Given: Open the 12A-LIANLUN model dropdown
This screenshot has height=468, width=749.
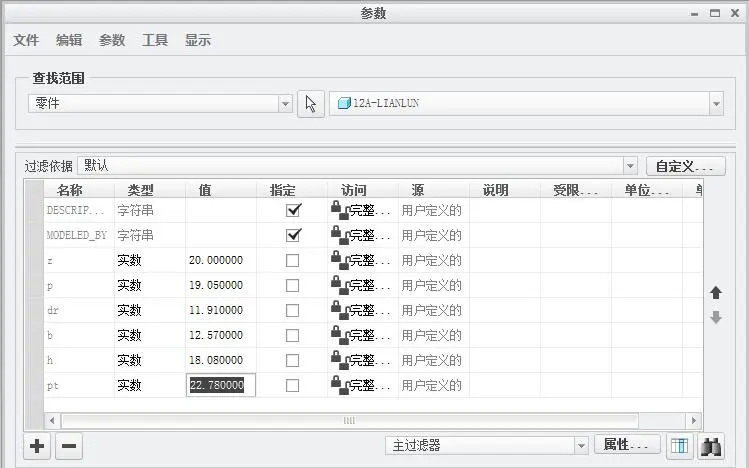Looking at the screenshot, I should pyautogui.click(x=716, y=104).
